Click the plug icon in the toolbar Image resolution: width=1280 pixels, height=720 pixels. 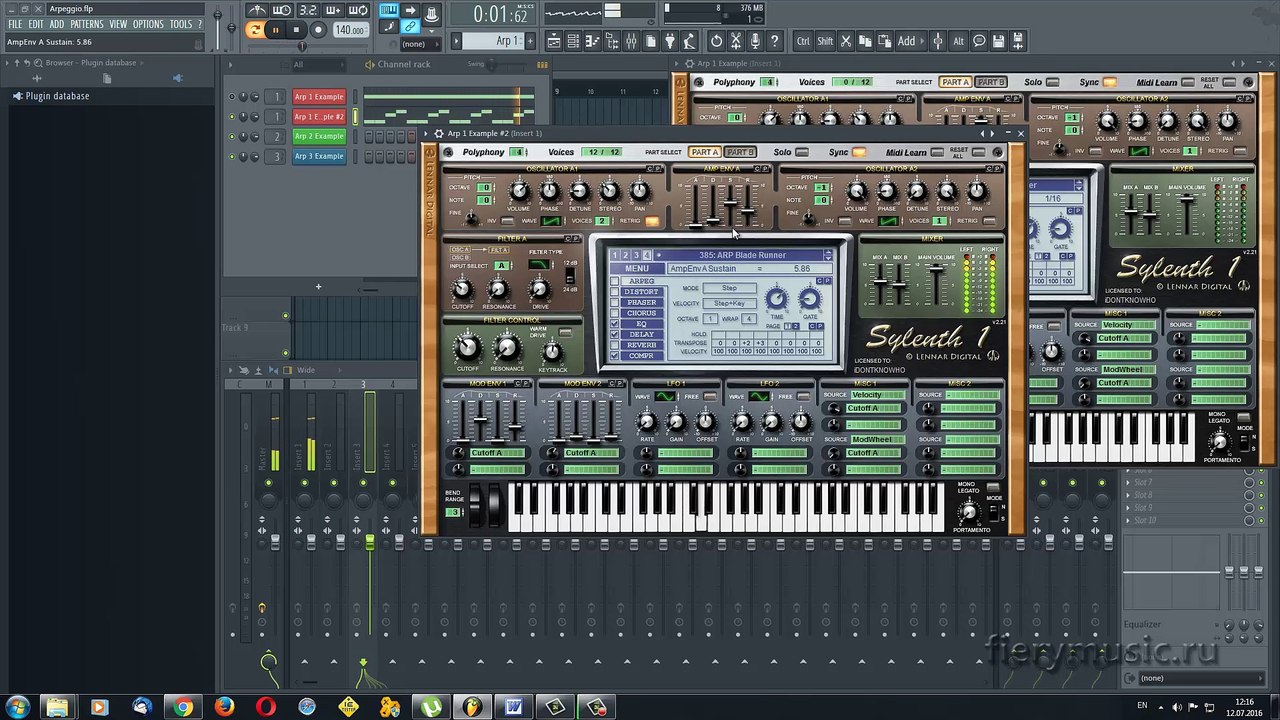(669, 41)
